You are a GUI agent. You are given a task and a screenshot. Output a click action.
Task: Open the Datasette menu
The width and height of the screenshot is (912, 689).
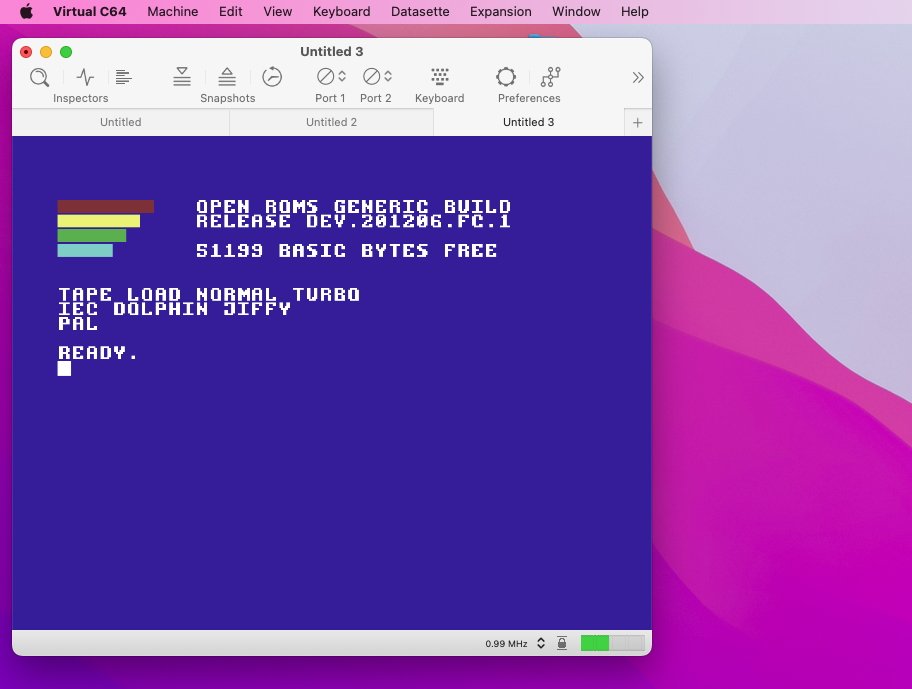[420, 12]
